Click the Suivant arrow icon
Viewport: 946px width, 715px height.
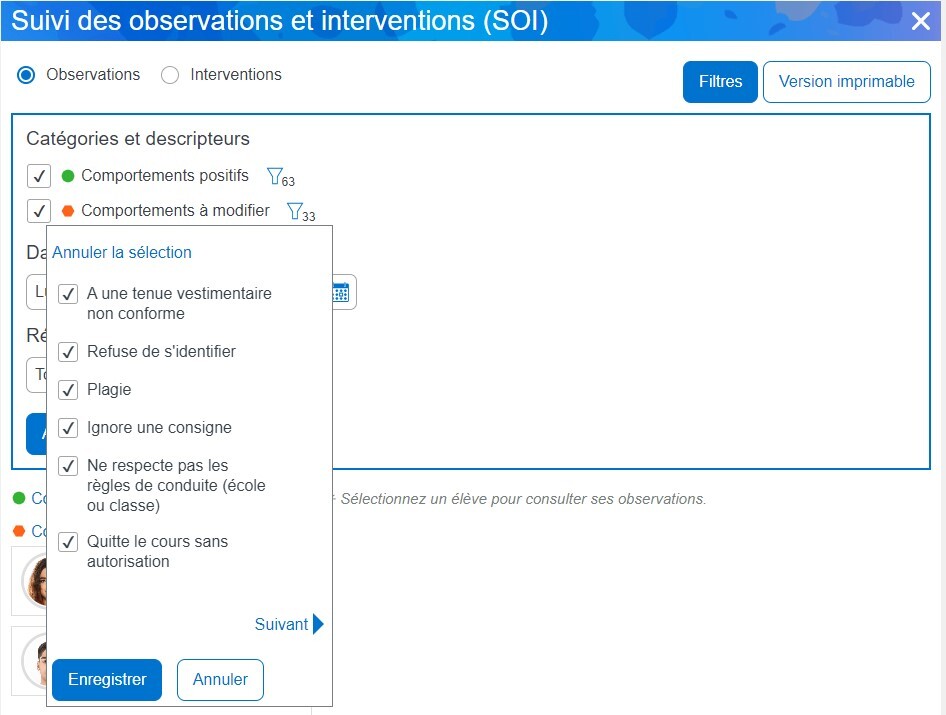(x=318, y=625)
